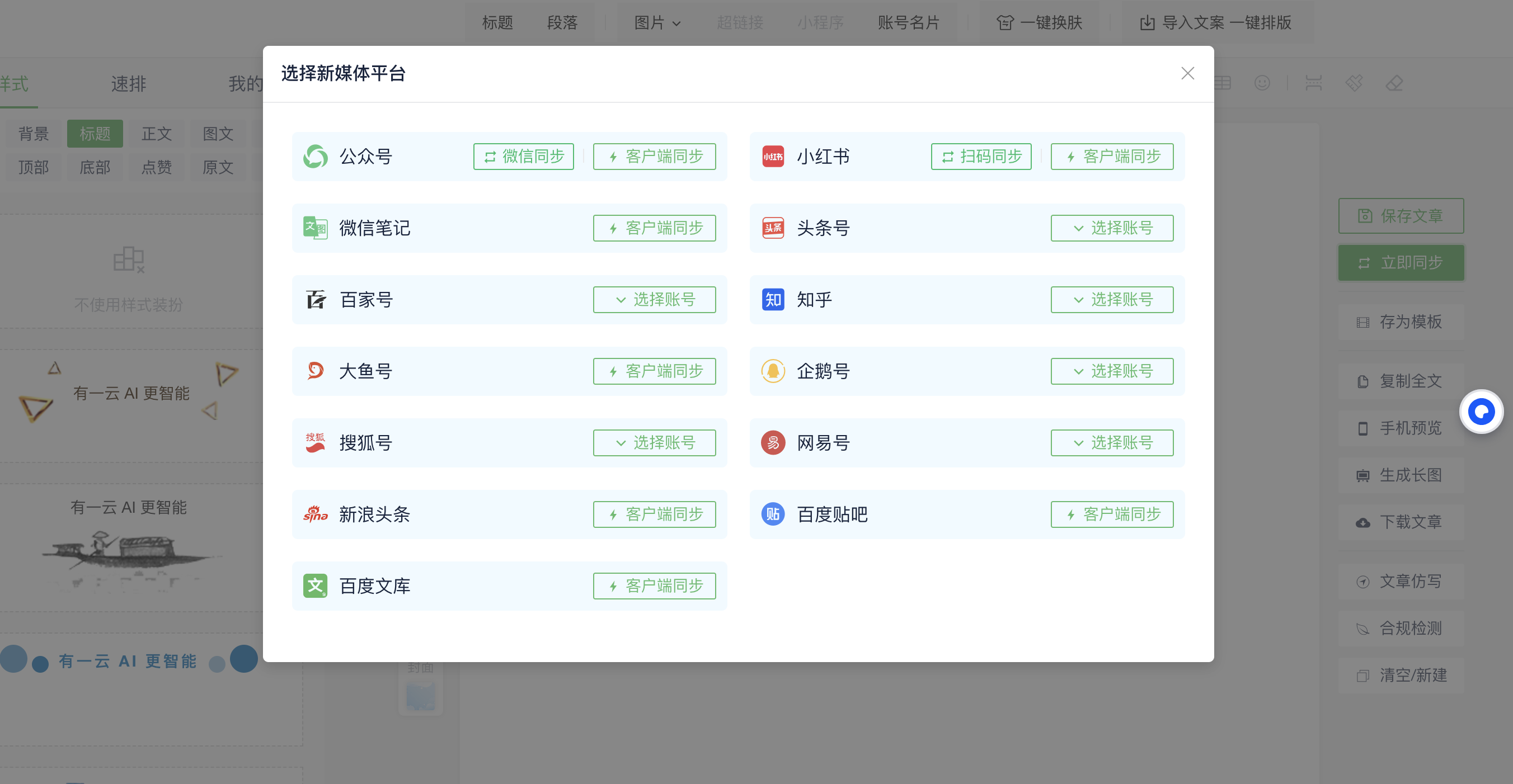
Task: Open 选择账号 dropdown for 百家号
Action: point(654,299)
